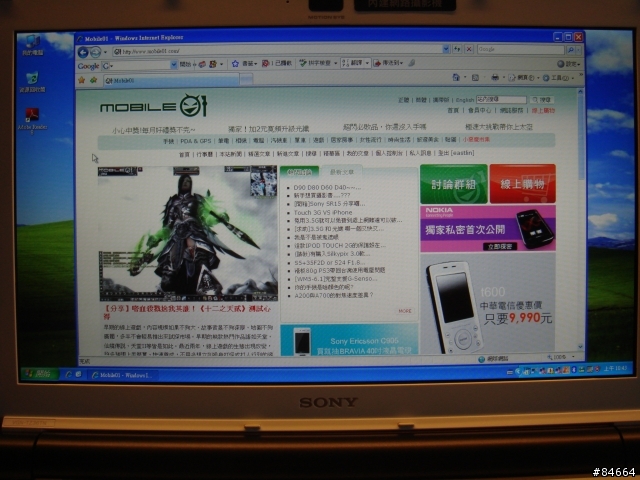Select the Mobile01 browser tab
640x480 pixels.
pos(171,80)
